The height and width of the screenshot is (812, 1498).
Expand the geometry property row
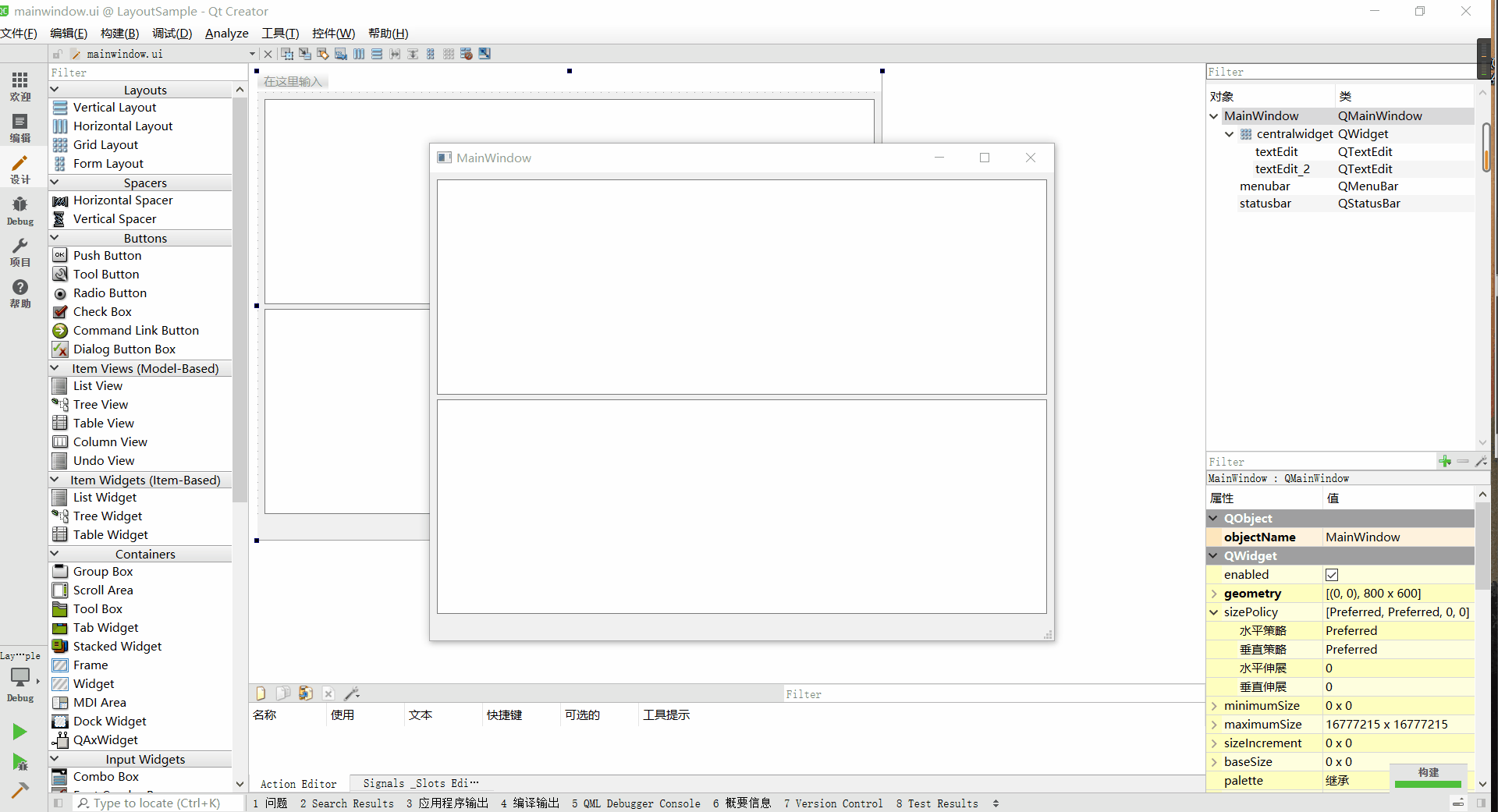[1214, 594]
